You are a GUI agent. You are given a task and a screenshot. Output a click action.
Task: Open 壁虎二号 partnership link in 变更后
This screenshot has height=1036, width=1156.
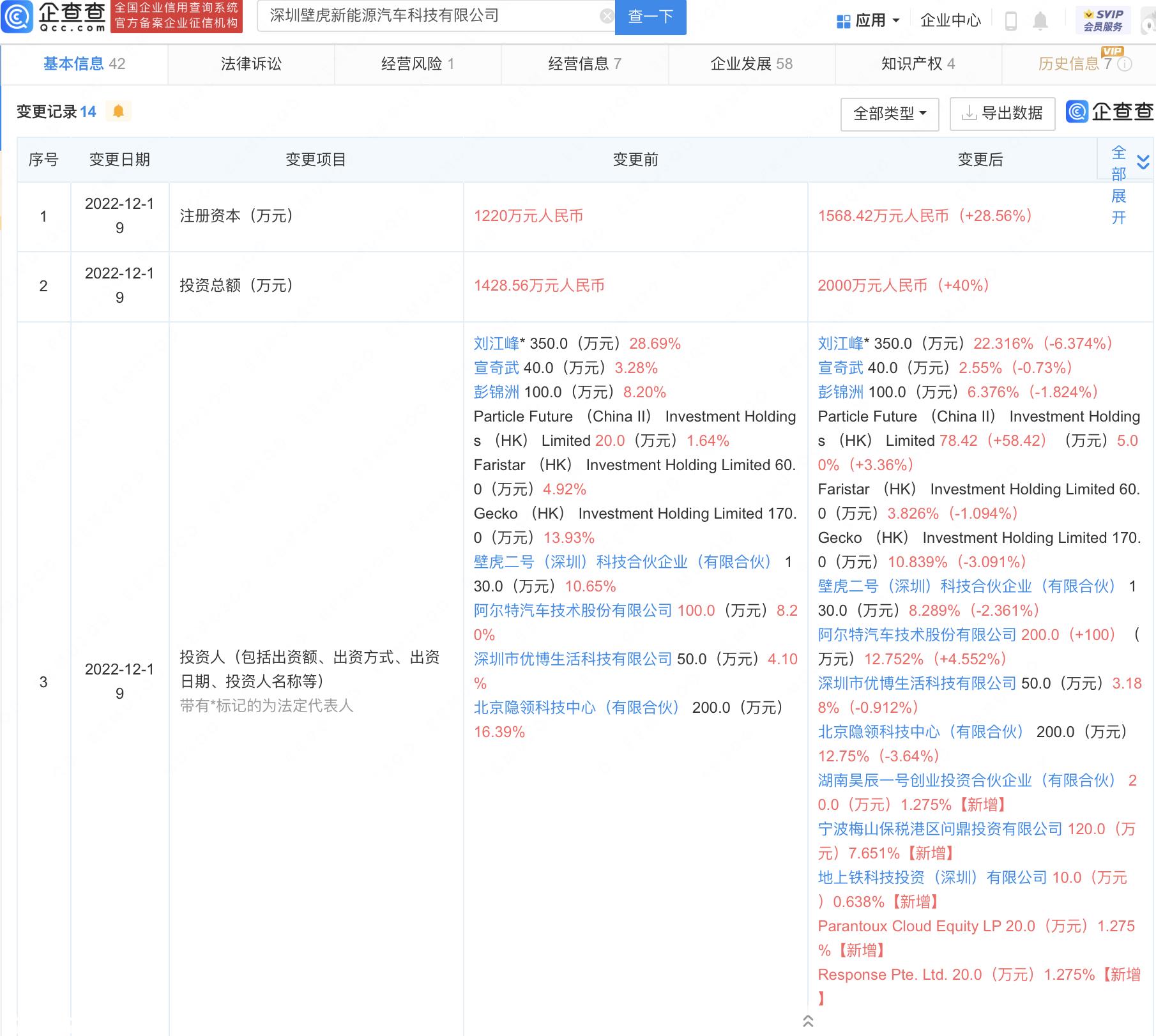pos(967,586)
